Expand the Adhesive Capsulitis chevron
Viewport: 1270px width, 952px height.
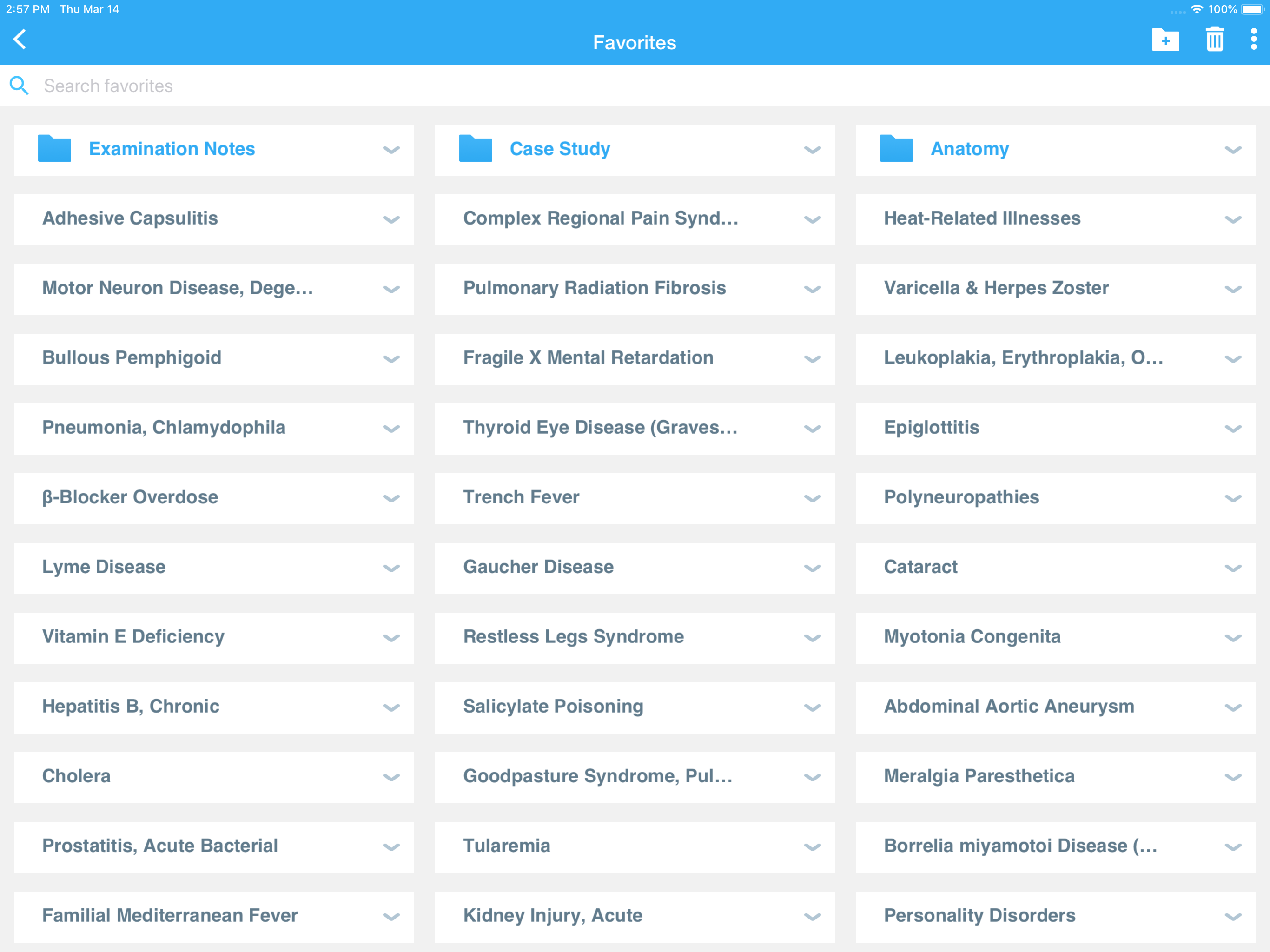[x=391, y=220]
